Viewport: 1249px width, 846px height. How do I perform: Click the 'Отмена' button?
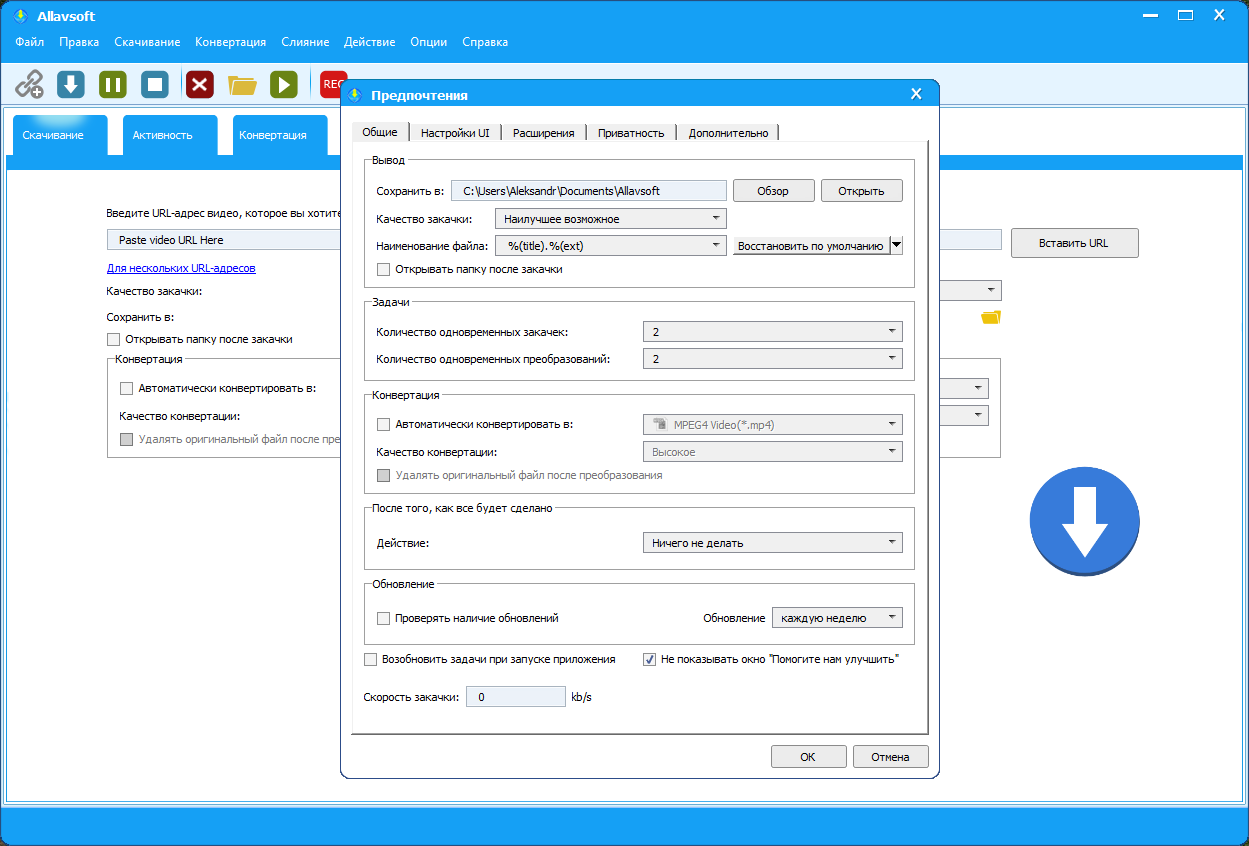click(x=890, y=757)
